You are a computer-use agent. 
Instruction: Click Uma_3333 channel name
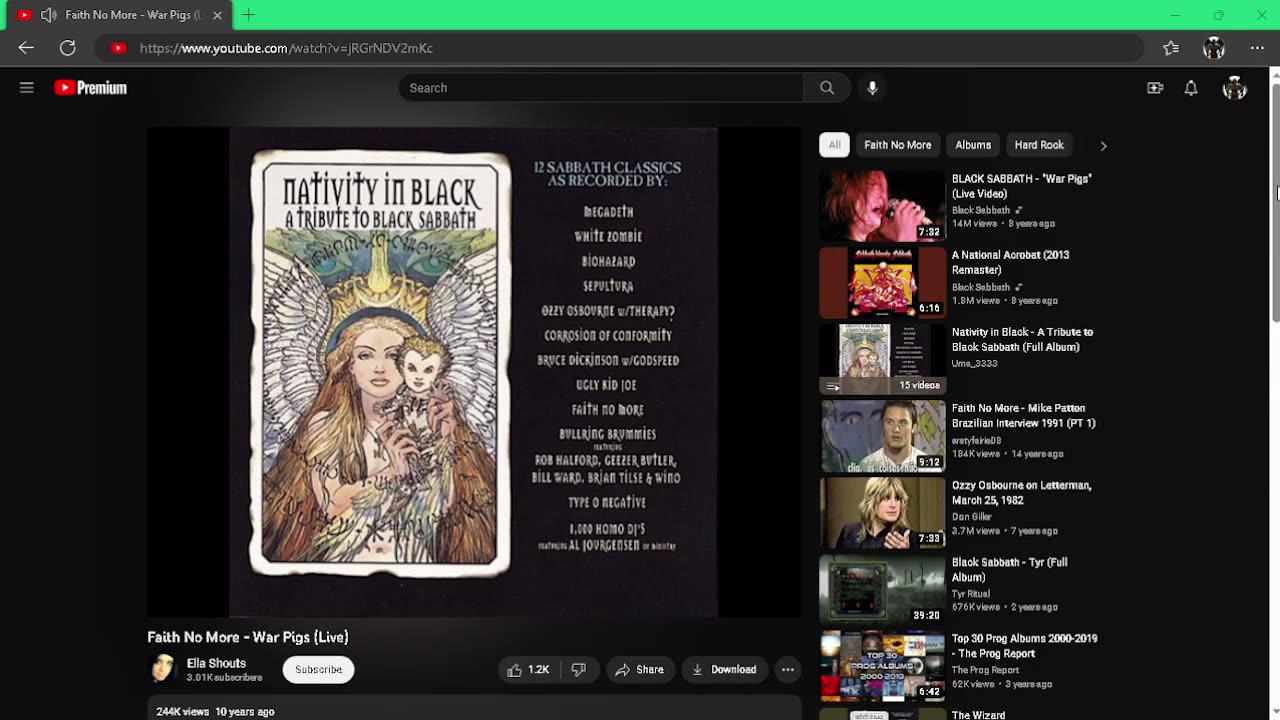[x=974, y=364]
